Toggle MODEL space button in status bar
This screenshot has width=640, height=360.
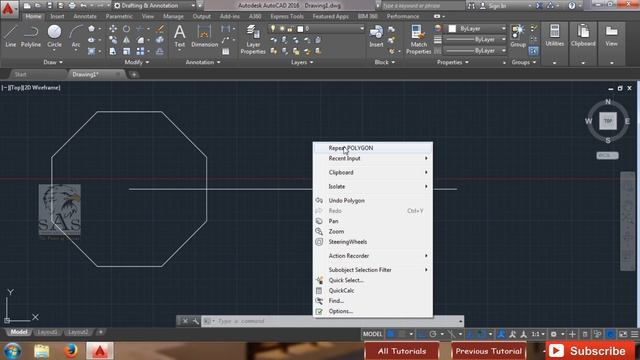click(x=372, y=334)
